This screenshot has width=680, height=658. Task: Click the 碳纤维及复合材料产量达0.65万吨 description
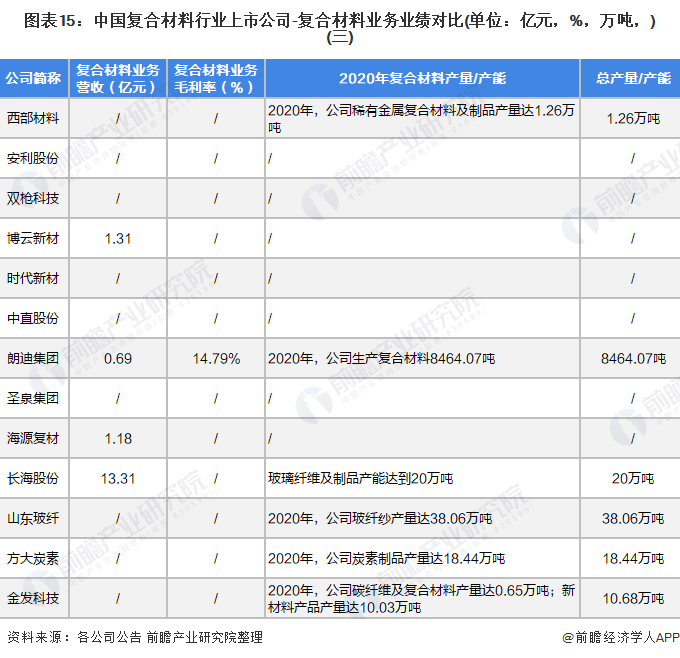pos(422,599)
